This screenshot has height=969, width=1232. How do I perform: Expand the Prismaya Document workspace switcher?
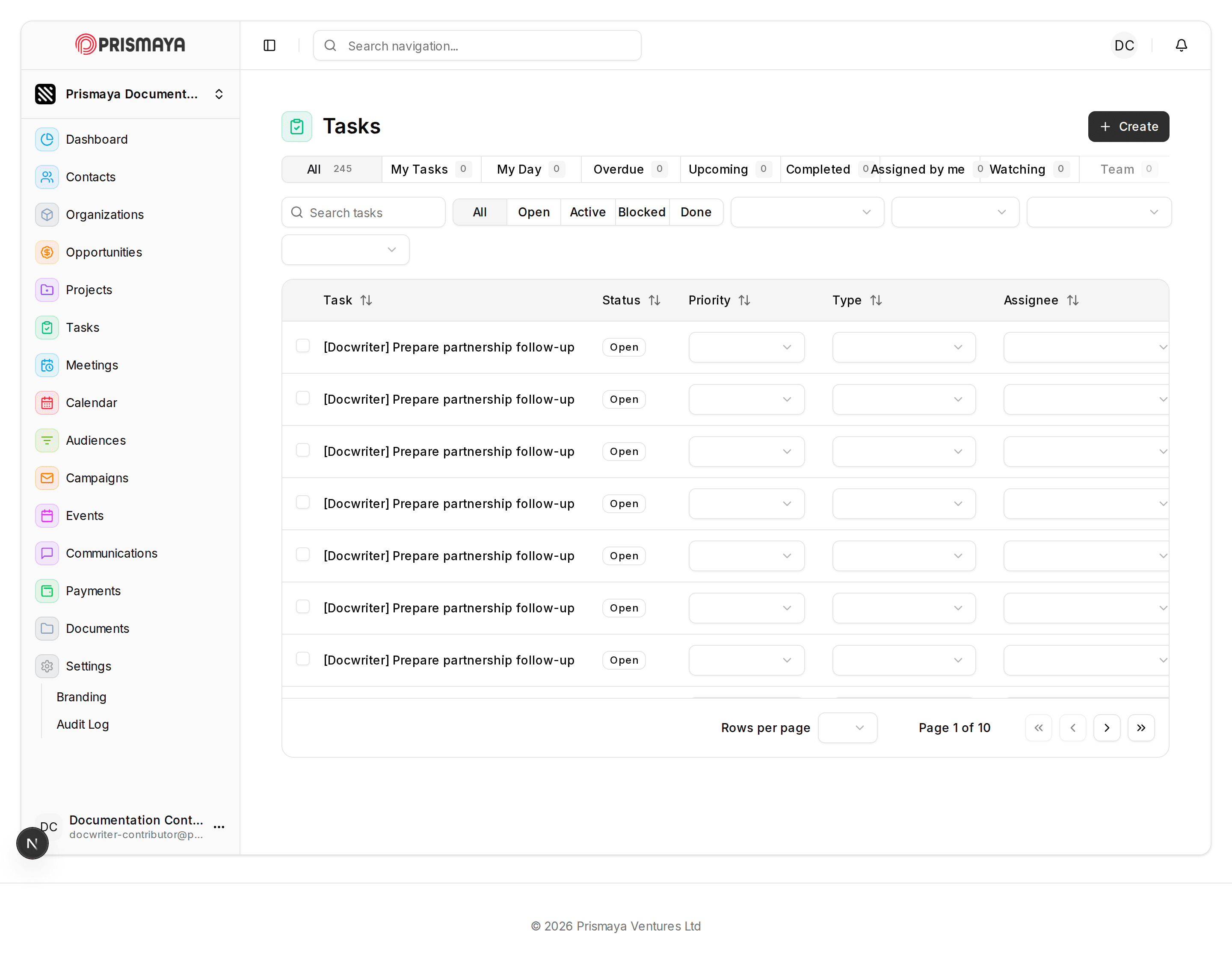130,94
